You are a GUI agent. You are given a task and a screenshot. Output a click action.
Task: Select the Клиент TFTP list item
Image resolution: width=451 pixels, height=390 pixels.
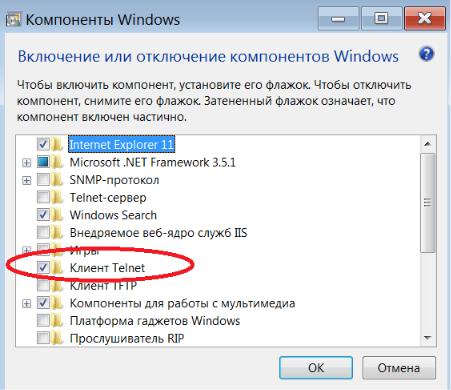pyautogui.click(x=103, y=285)
